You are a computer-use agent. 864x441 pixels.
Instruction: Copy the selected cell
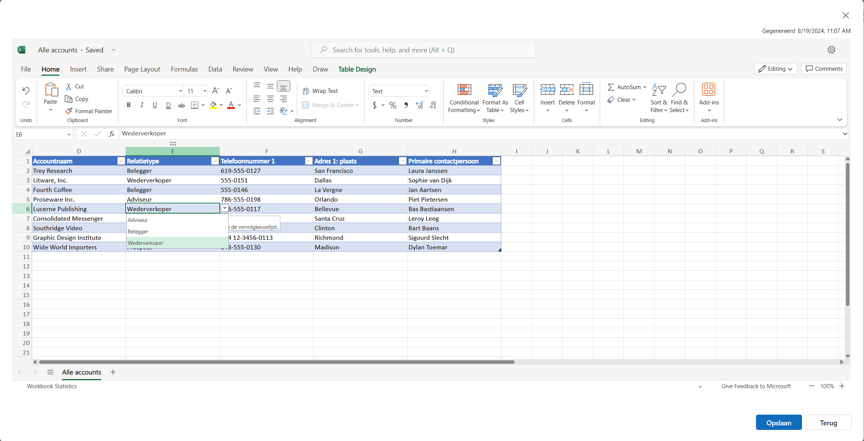[76, 99]
